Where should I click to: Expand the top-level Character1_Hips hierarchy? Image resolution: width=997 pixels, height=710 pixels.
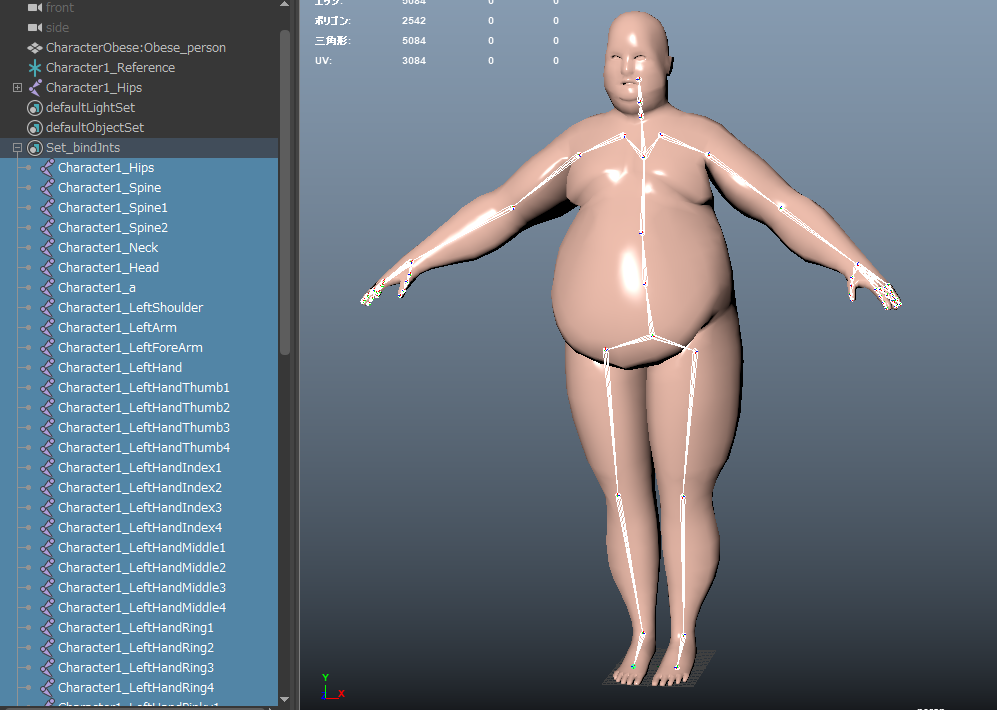pos(17,88)
